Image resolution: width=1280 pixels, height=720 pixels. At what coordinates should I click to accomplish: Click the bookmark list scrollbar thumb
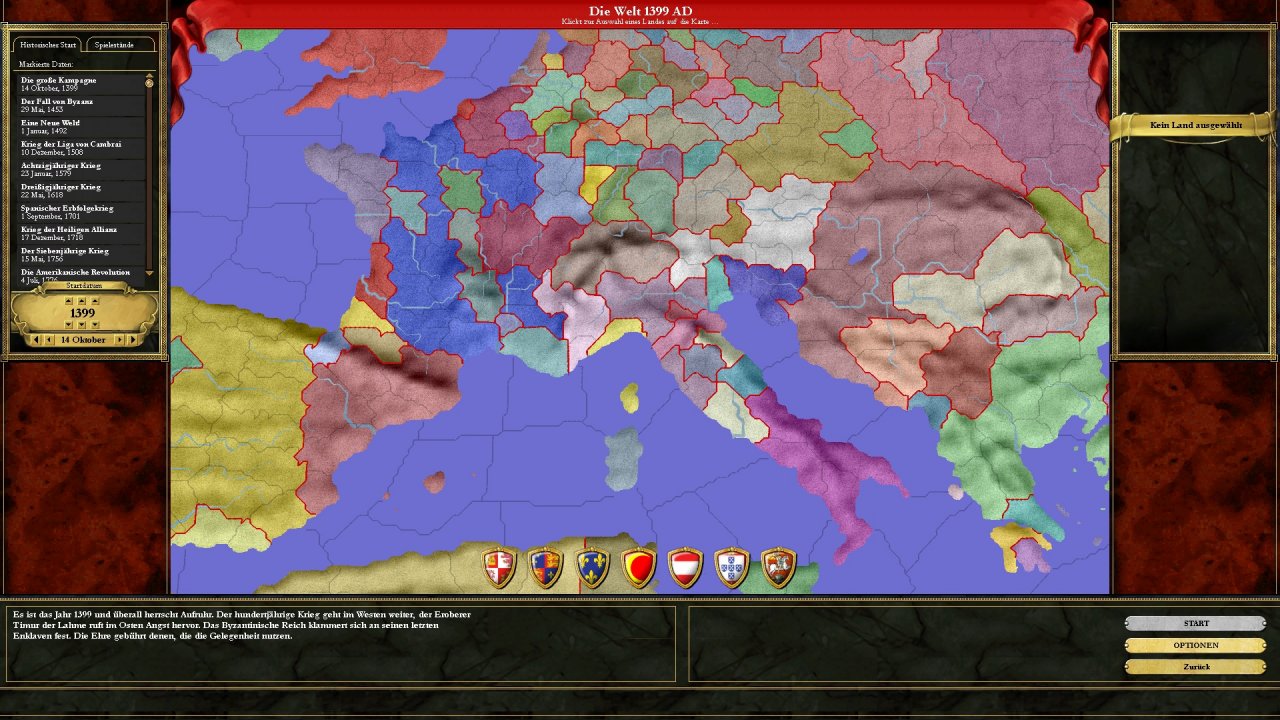pyautogui.click(x=150, y=83)
